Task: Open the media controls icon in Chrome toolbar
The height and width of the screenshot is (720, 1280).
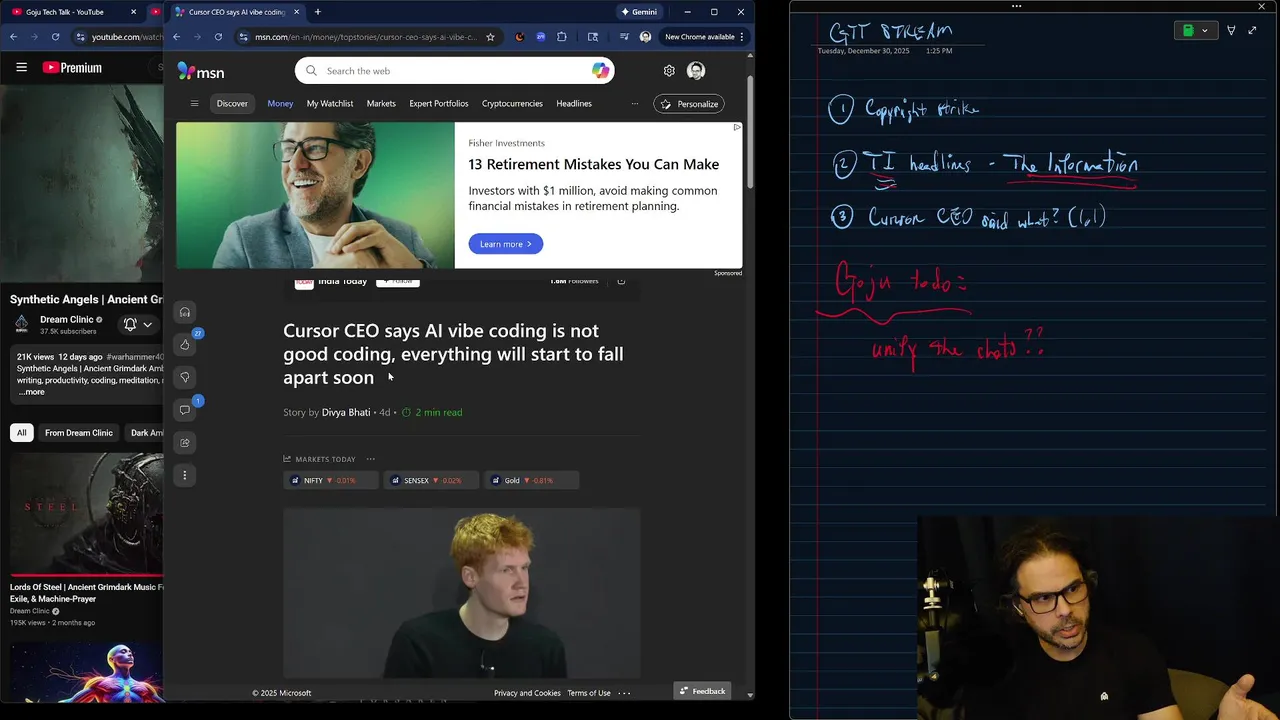Action: point(624,37)
